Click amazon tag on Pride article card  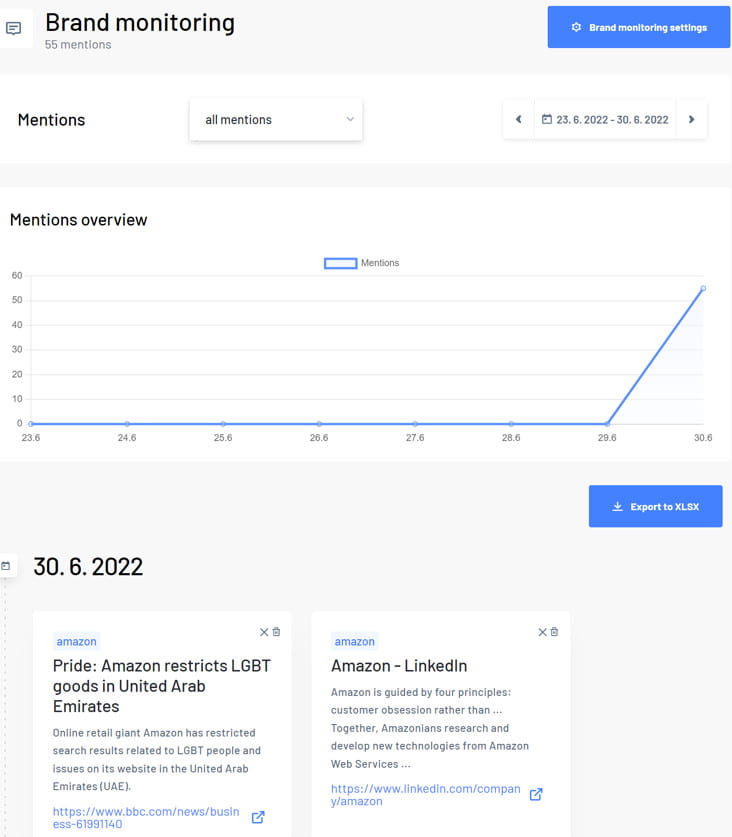click(x=76, y=641)
